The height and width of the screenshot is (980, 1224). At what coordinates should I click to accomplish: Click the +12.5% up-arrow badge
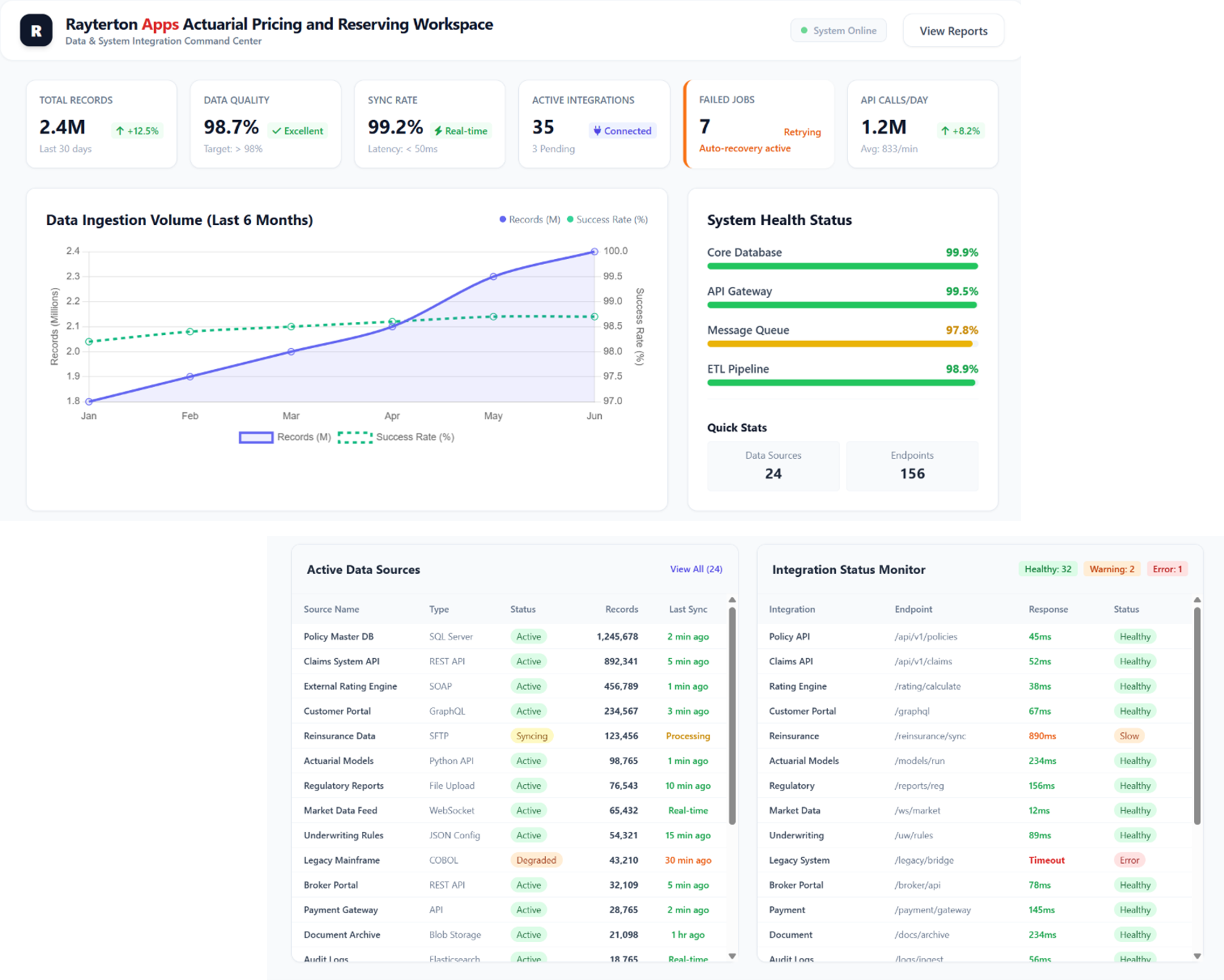[137, 131]
